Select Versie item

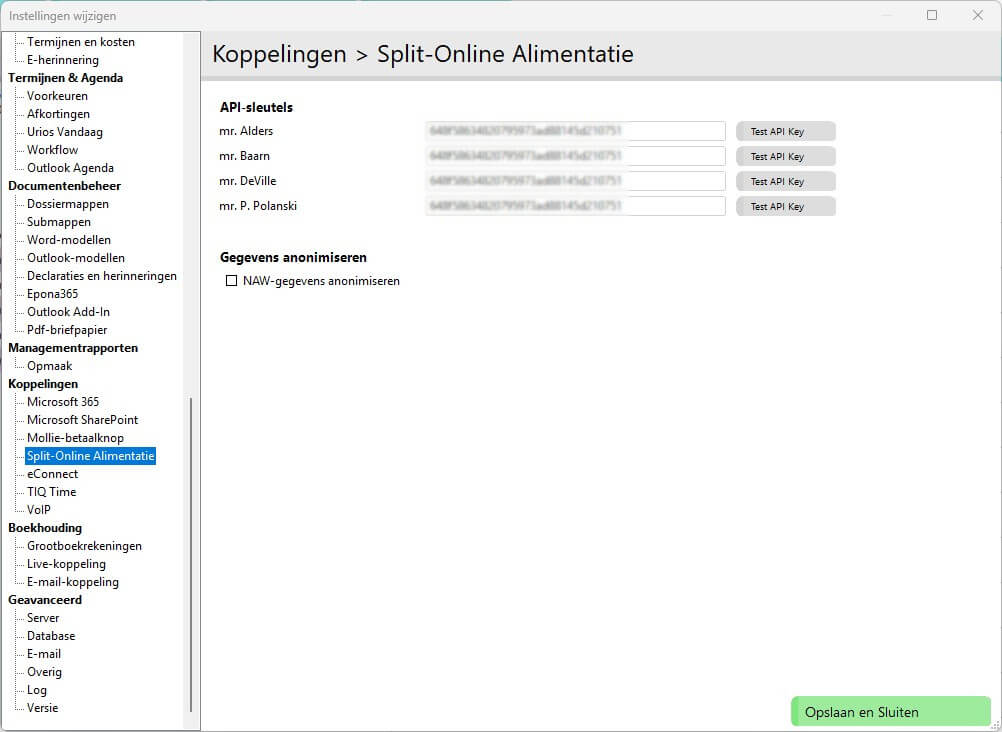pos(42,708)
